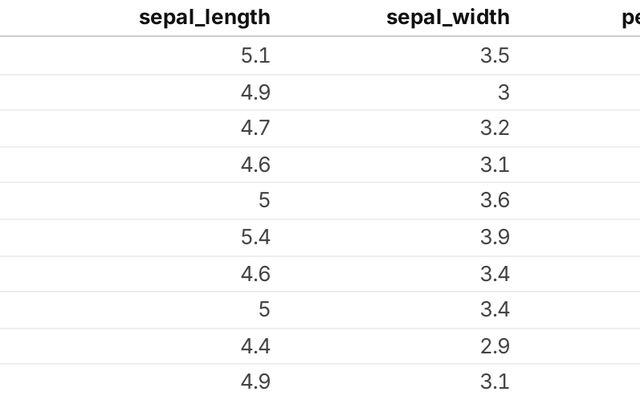Click sepal_length 4.9 in the last row
The height and width of the screenshot is (400, 640).
pos(256,381)
